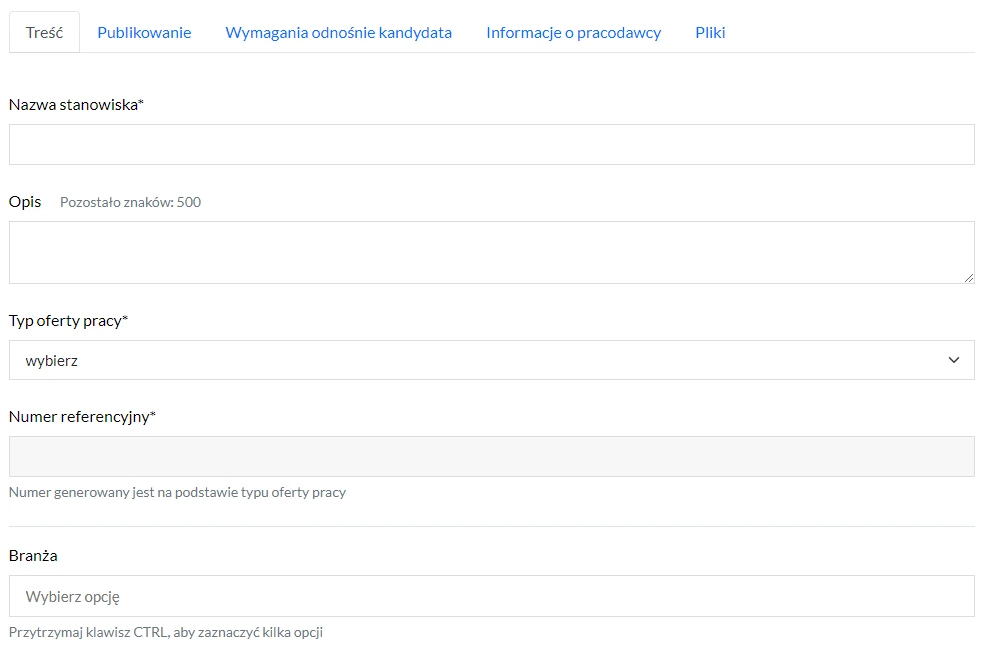Click the Przytrzymaj klawisz CTRL hint text

(166, 632)
